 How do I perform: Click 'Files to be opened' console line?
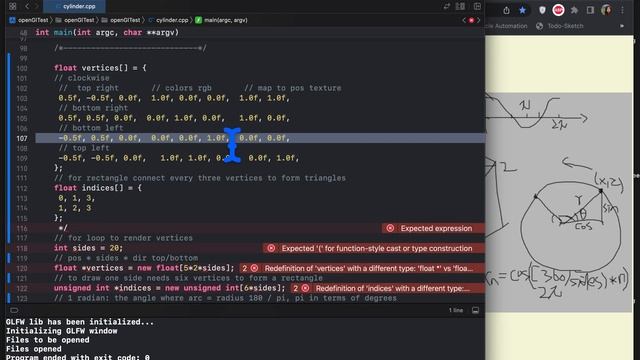click(47, 340)
